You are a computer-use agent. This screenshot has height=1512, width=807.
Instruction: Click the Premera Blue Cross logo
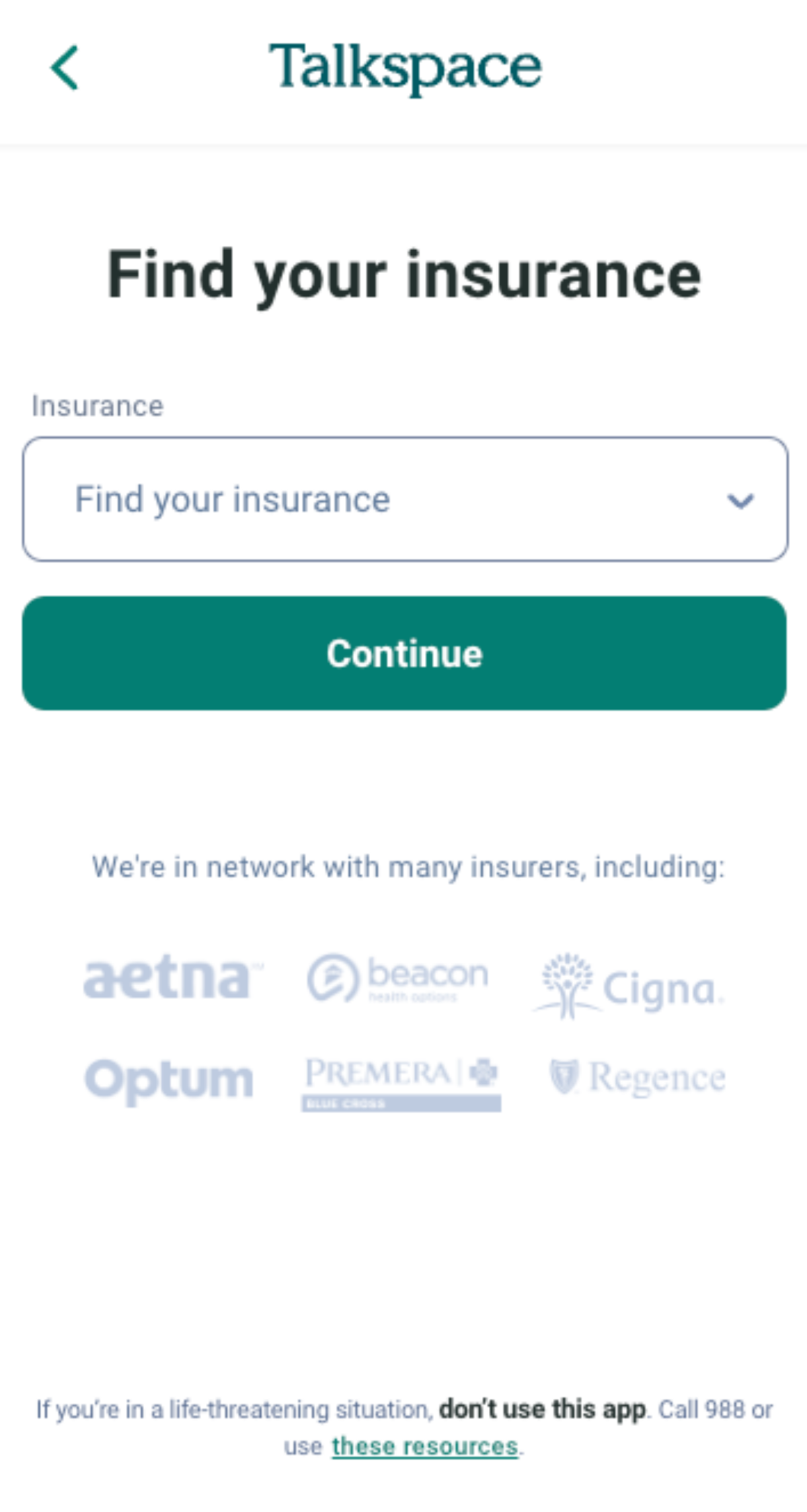pos(401,1083)
